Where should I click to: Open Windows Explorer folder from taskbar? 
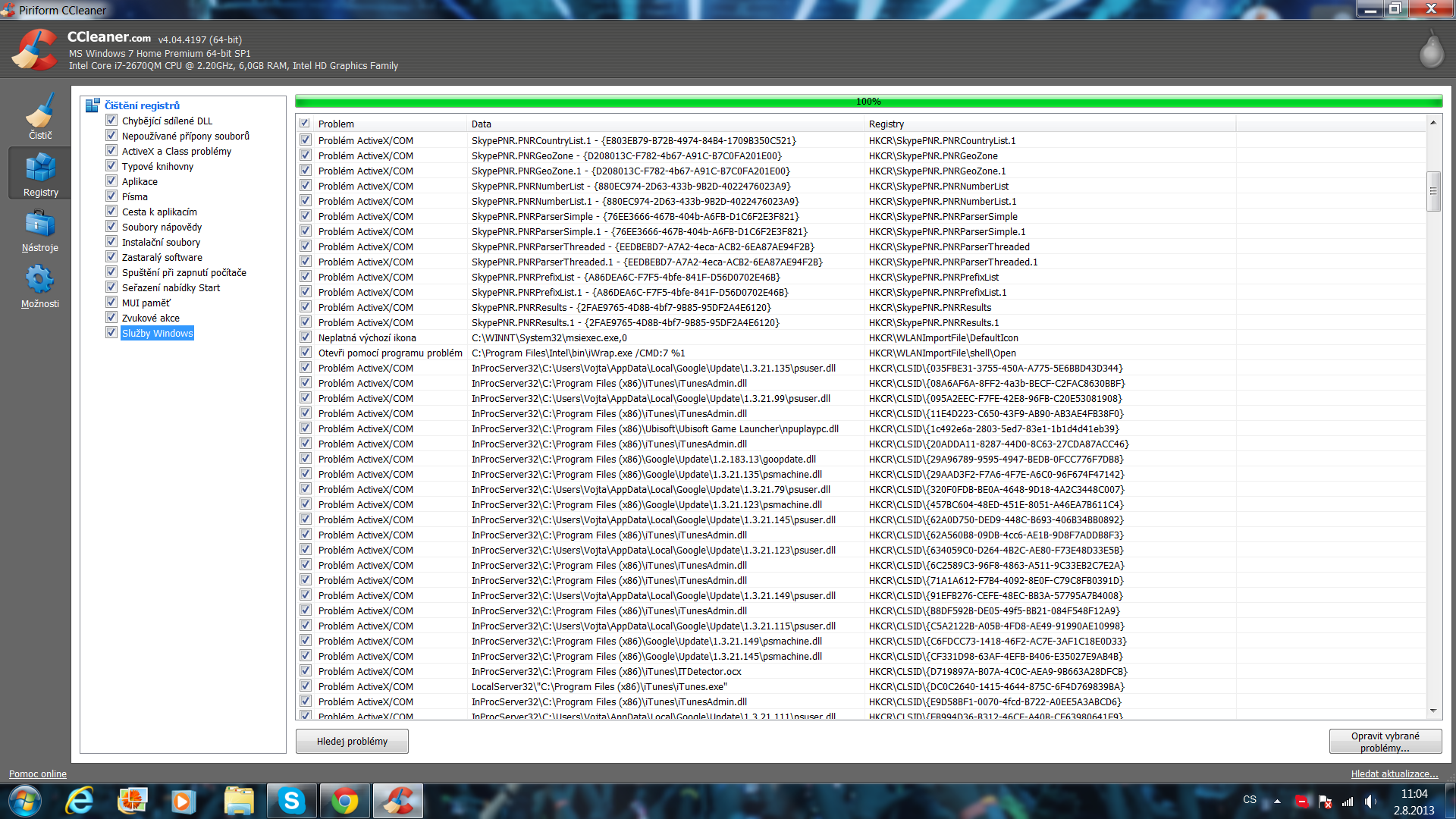[x=239, y=801]
